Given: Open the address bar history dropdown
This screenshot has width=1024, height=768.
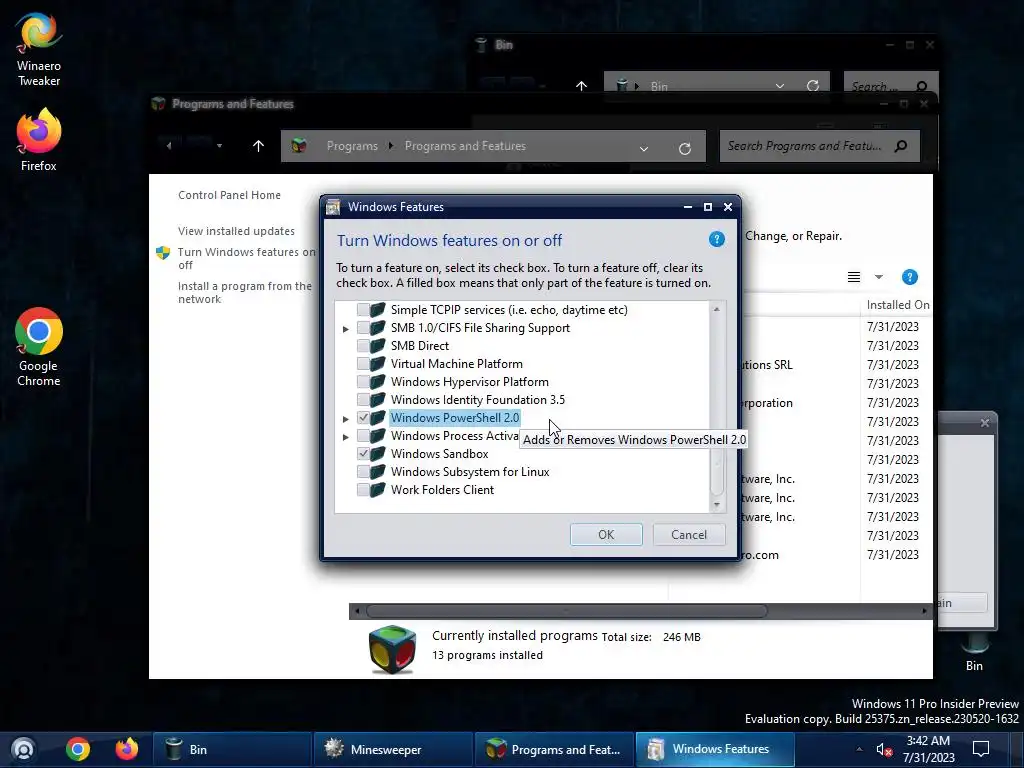Looking at the screenshot, I should click(644, 148).
